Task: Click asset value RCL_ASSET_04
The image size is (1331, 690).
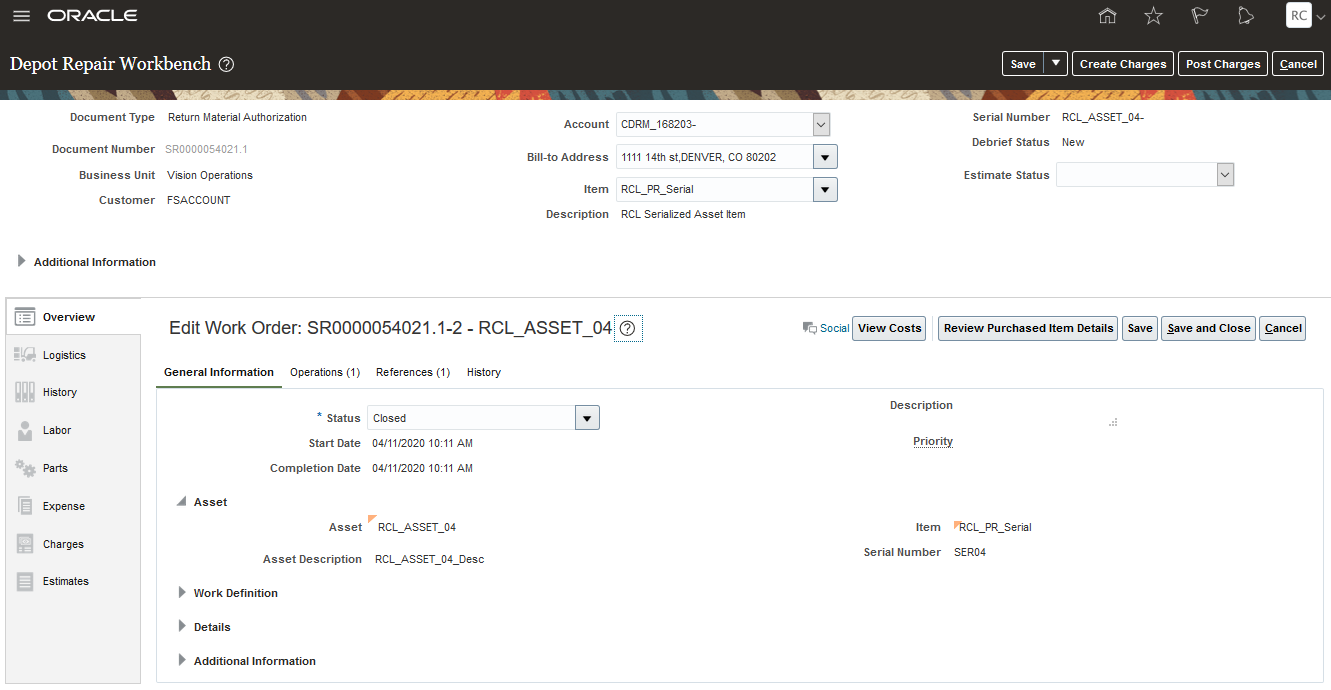Action: click(x=417, y=527)
